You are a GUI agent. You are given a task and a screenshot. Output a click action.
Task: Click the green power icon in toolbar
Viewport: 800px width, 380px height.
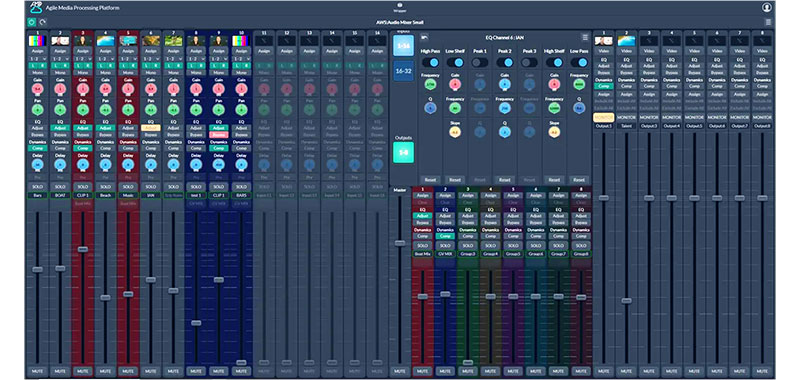32,22
